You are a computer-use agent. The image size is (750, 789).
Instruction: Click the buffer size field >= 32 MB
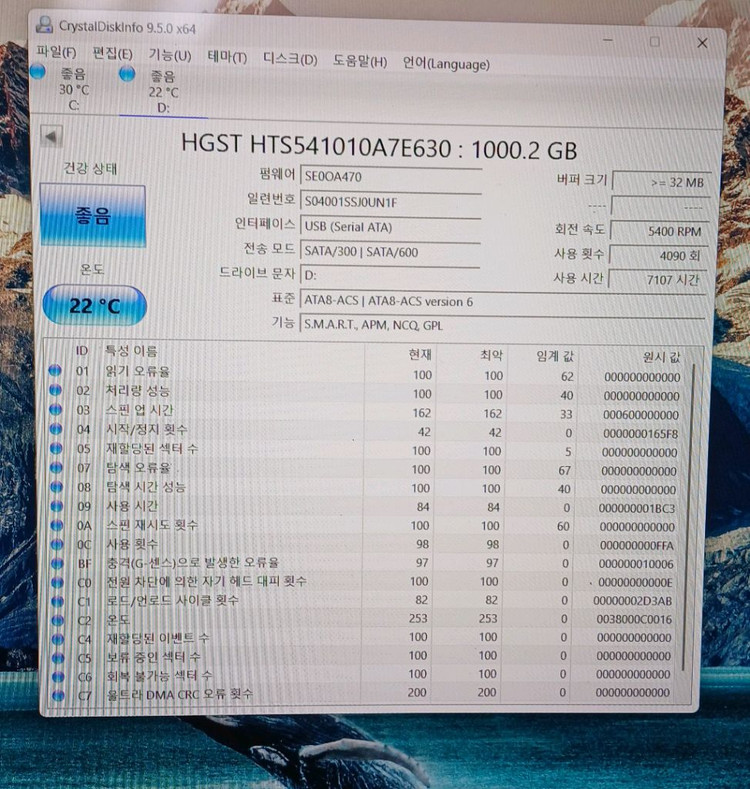click(661, 183)
